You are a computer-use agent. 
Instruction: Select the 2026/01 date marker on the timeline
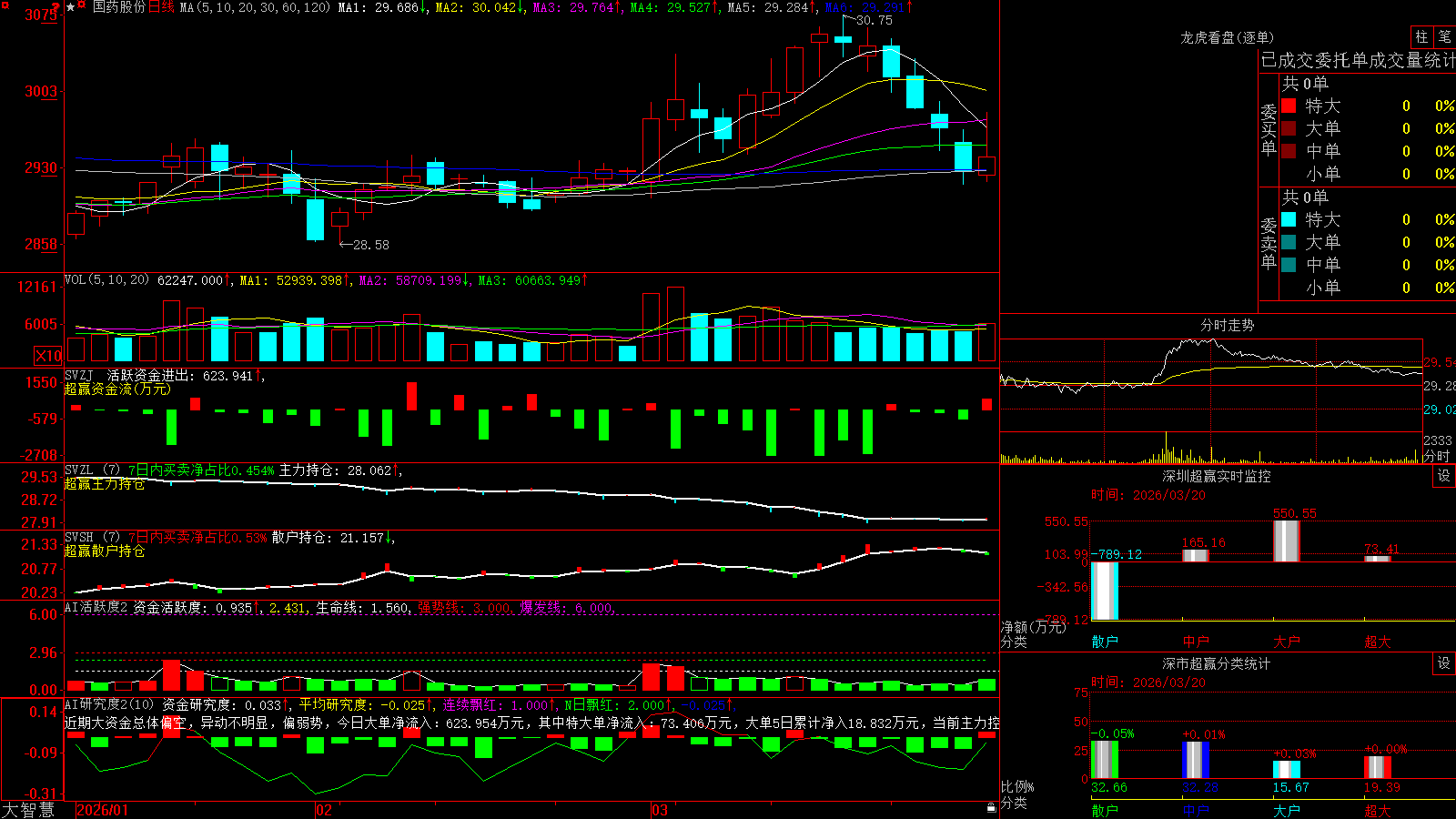[x=103, y=810]
